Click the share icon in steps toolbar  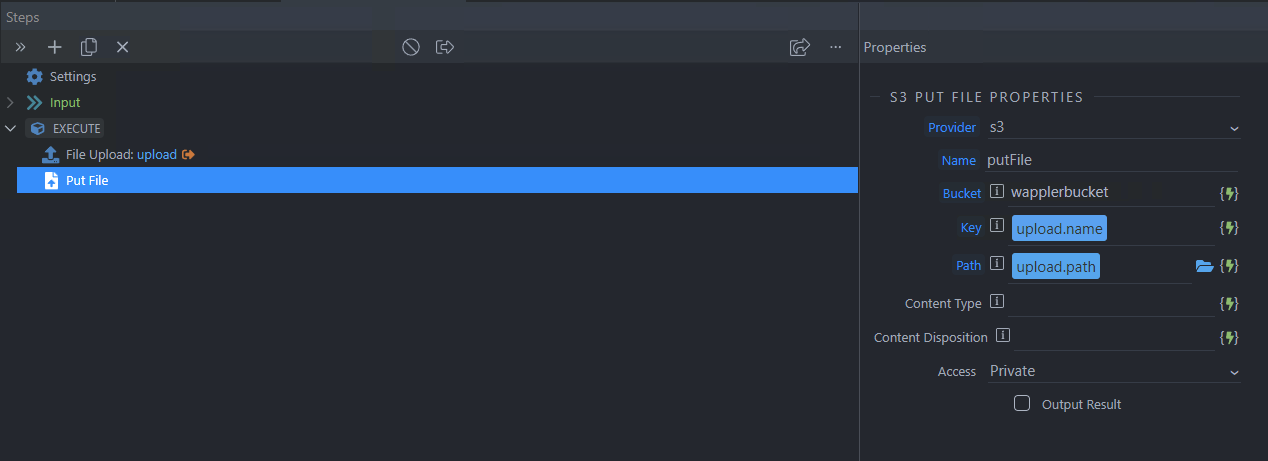(x=799, y=47)
